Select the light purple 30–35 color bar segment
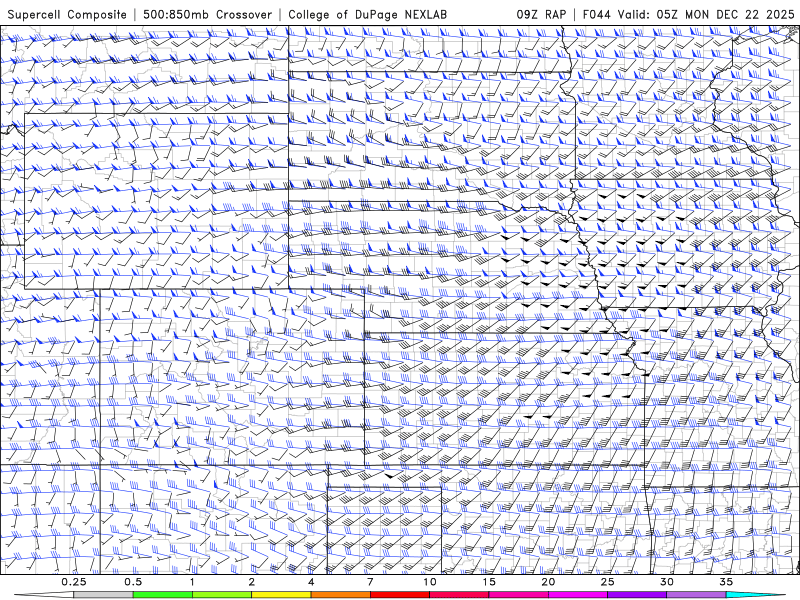Image resolution: width=800 pixels, height=600 pixels. [x=696, y=595]
